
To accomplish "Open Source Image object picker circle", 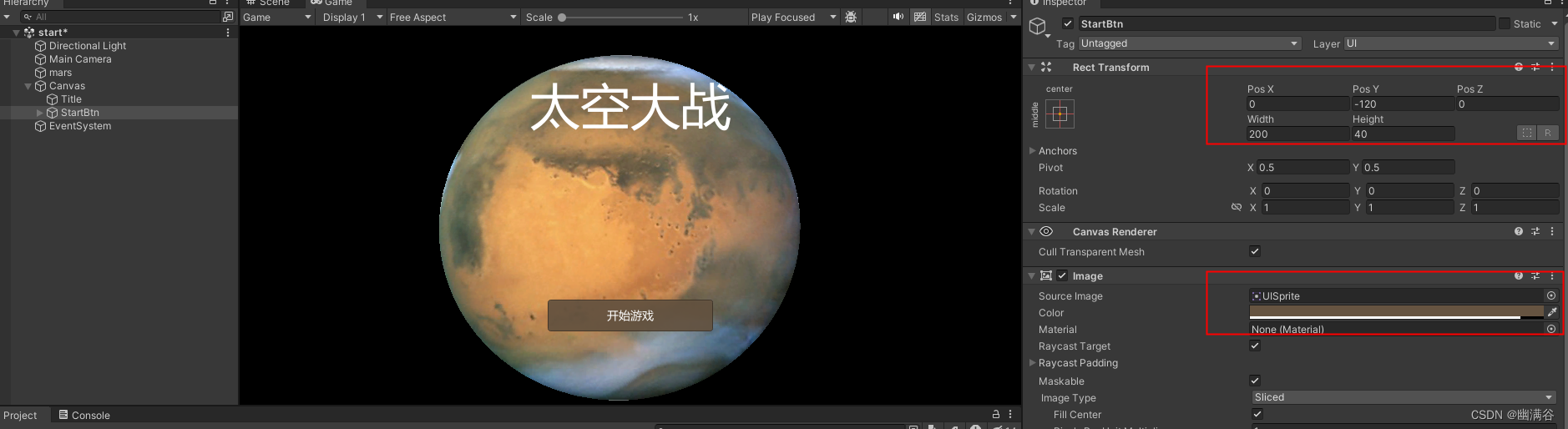I will [x=1551, y=295].
